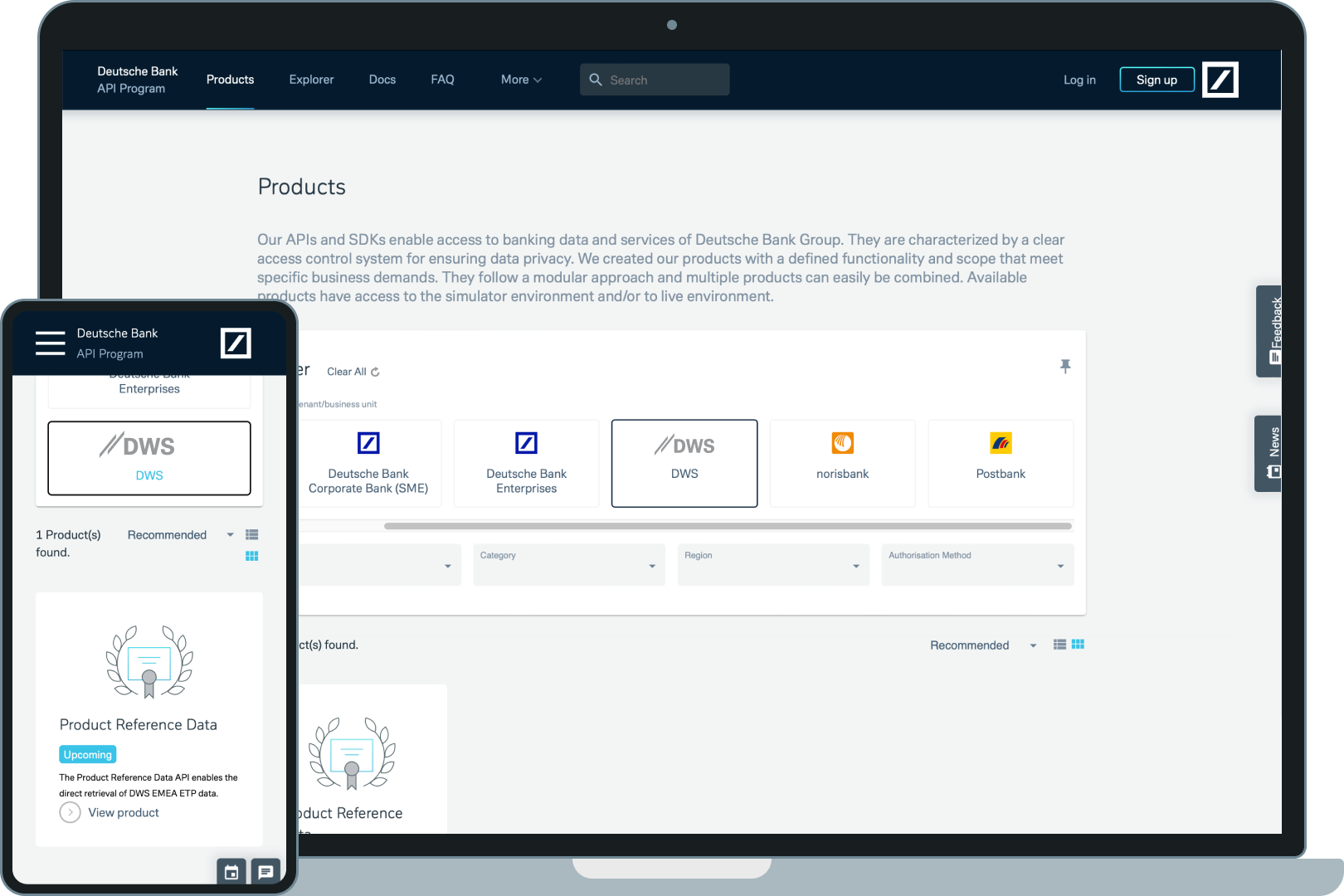The width and height of the screenshot is (1344, 896).
Task: Click the Deutsche Bank logo in the laptop header
Action: pos(1220,80)
